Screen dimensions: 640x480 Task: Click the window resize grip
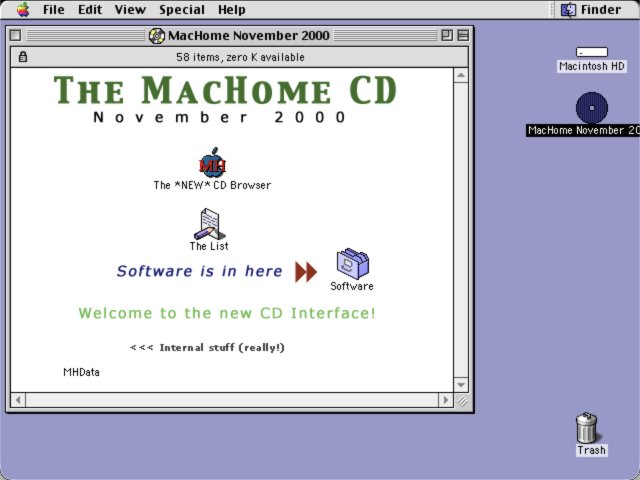(x=462, y=401)
